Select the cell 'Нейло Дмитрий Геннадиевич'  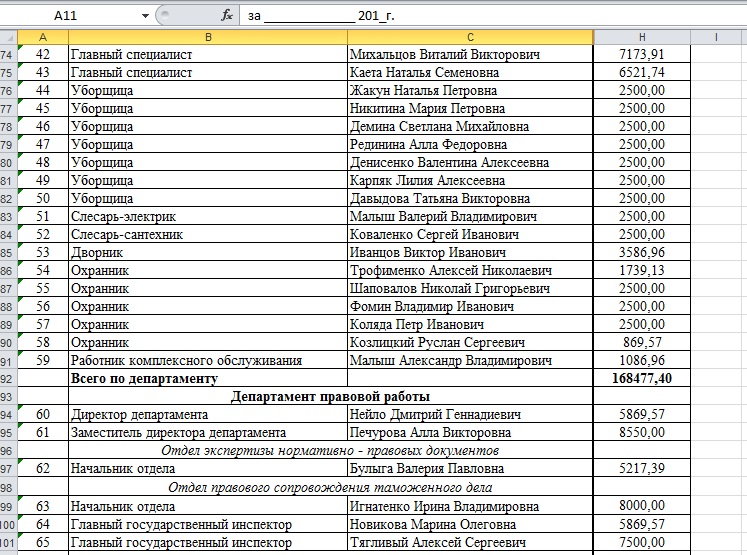[469, 415]
